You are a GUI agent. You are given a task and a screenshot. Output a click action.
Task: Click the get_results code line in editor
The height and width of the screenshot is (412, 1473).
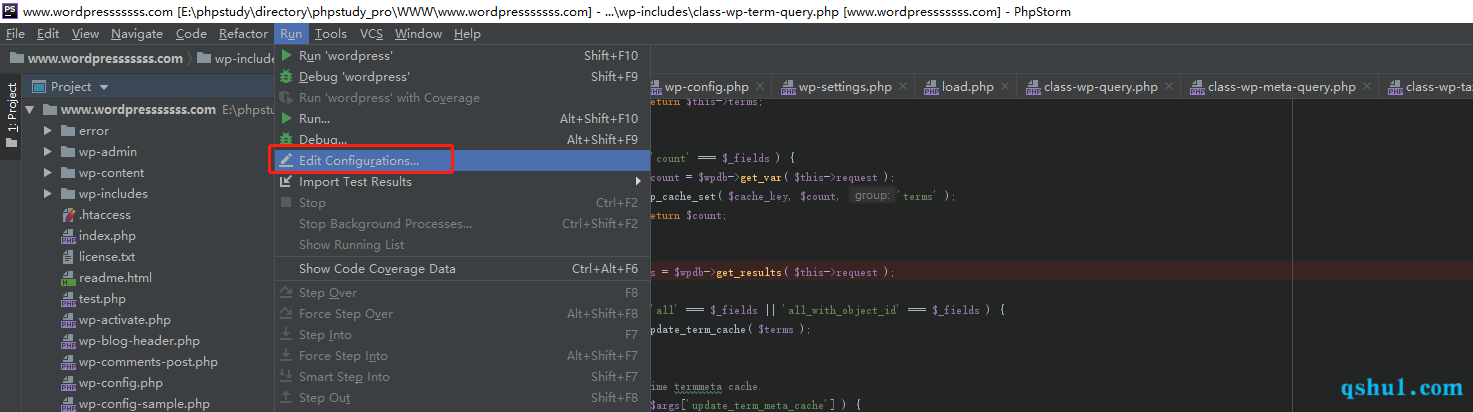pyautogui.click(x=772, y=272)
